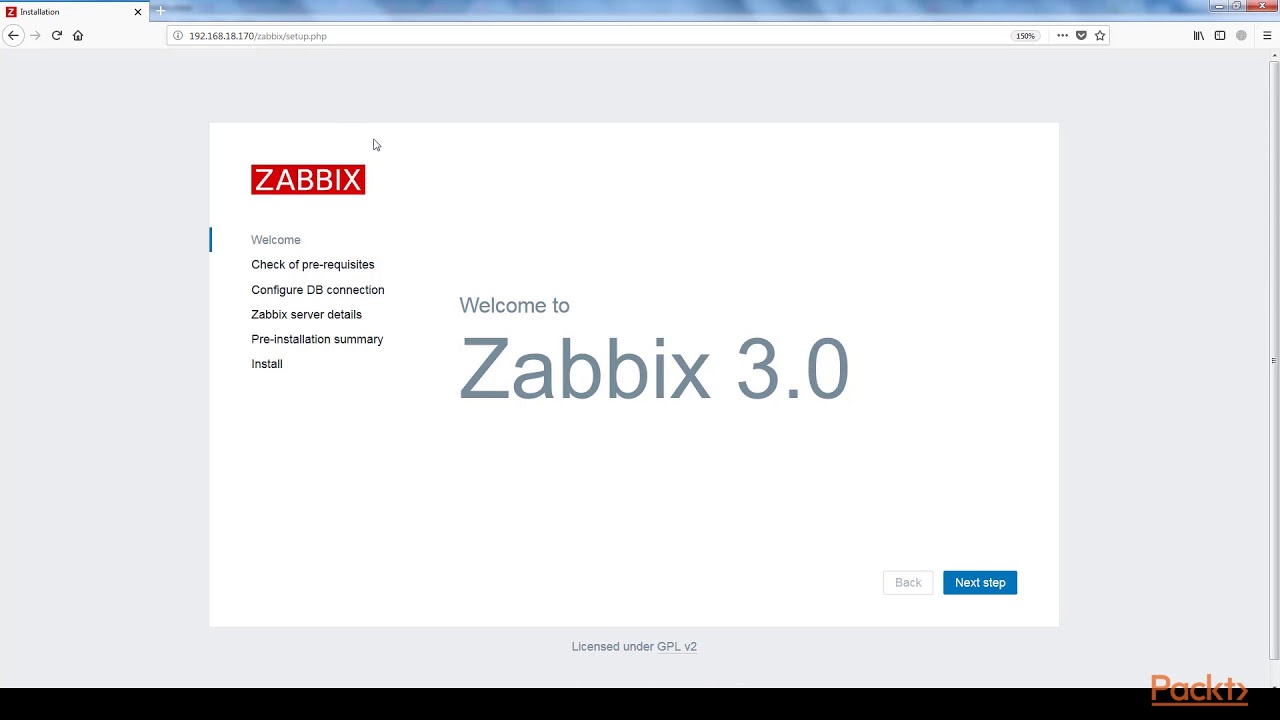
Task: Save page to Pocket icon
Action: [1081, 35]
